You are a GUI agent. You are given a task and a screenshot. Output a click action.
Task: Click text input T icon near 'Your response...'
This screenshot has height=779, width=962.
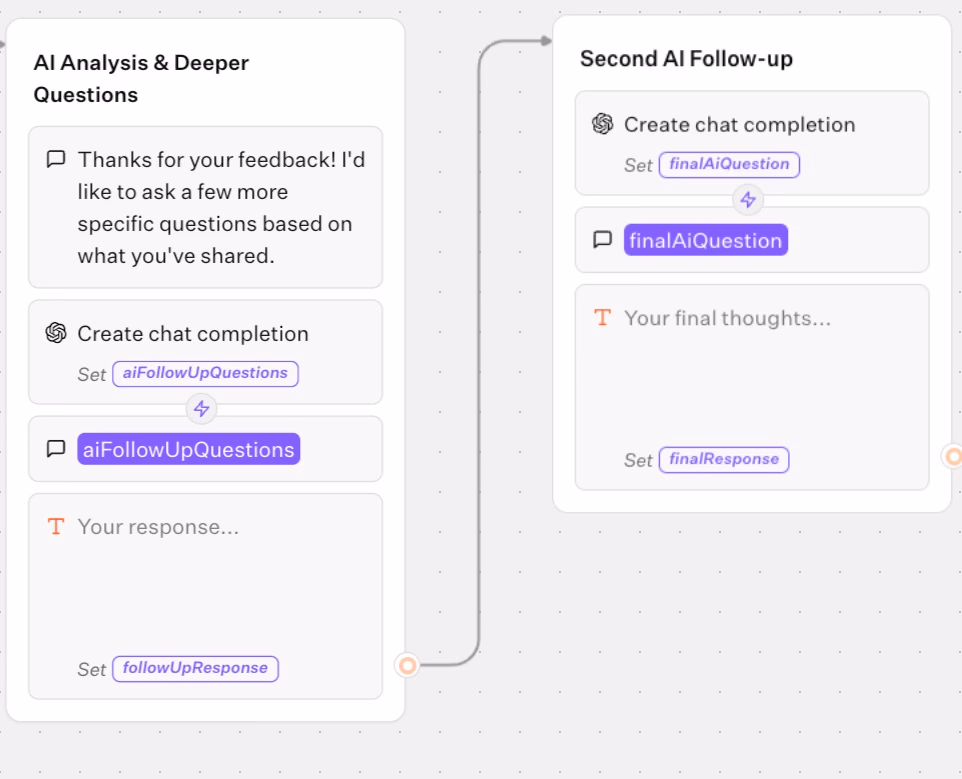[56, 526]
